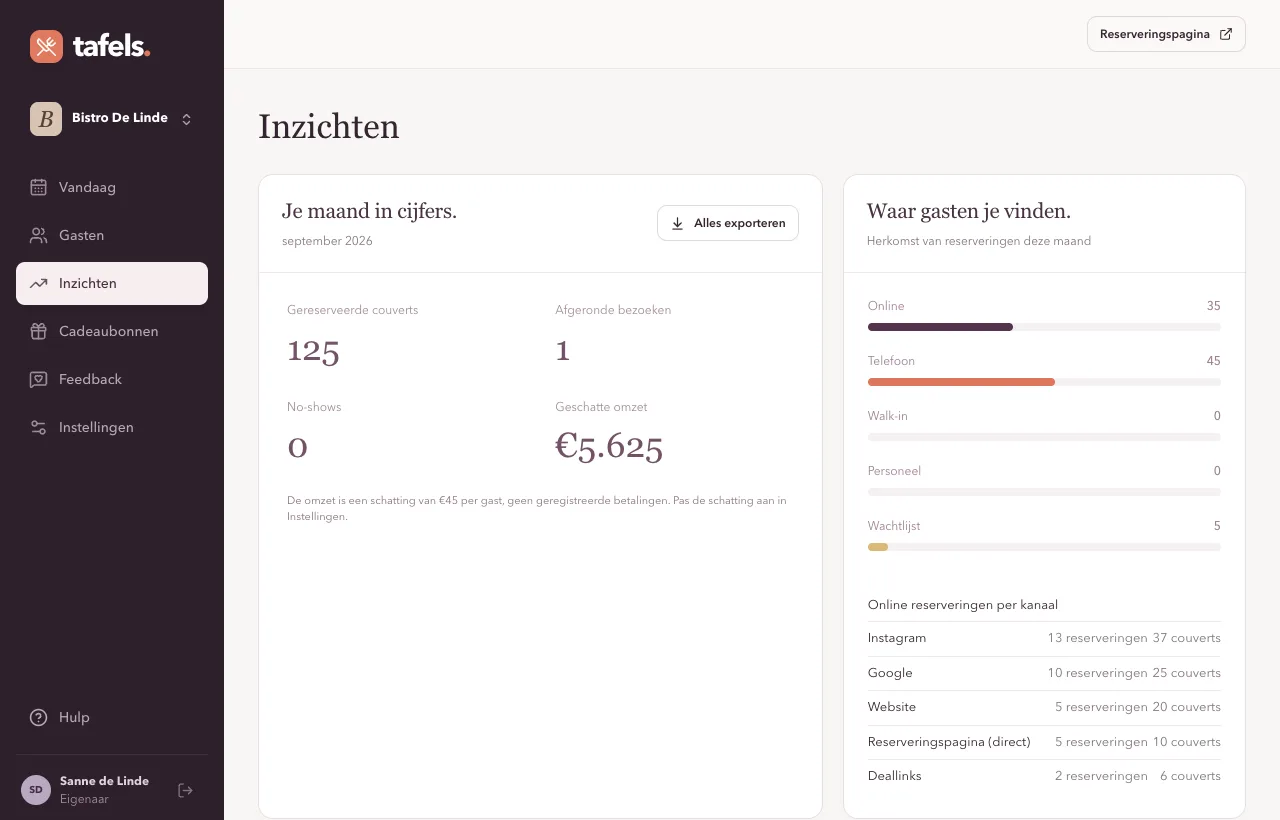Select the Instagram channel row

pos(1044,638)
